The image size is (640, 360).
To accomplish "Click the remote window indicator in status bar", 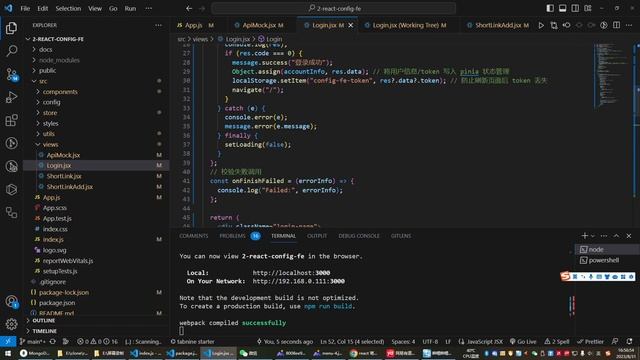I will pos(8,341).
